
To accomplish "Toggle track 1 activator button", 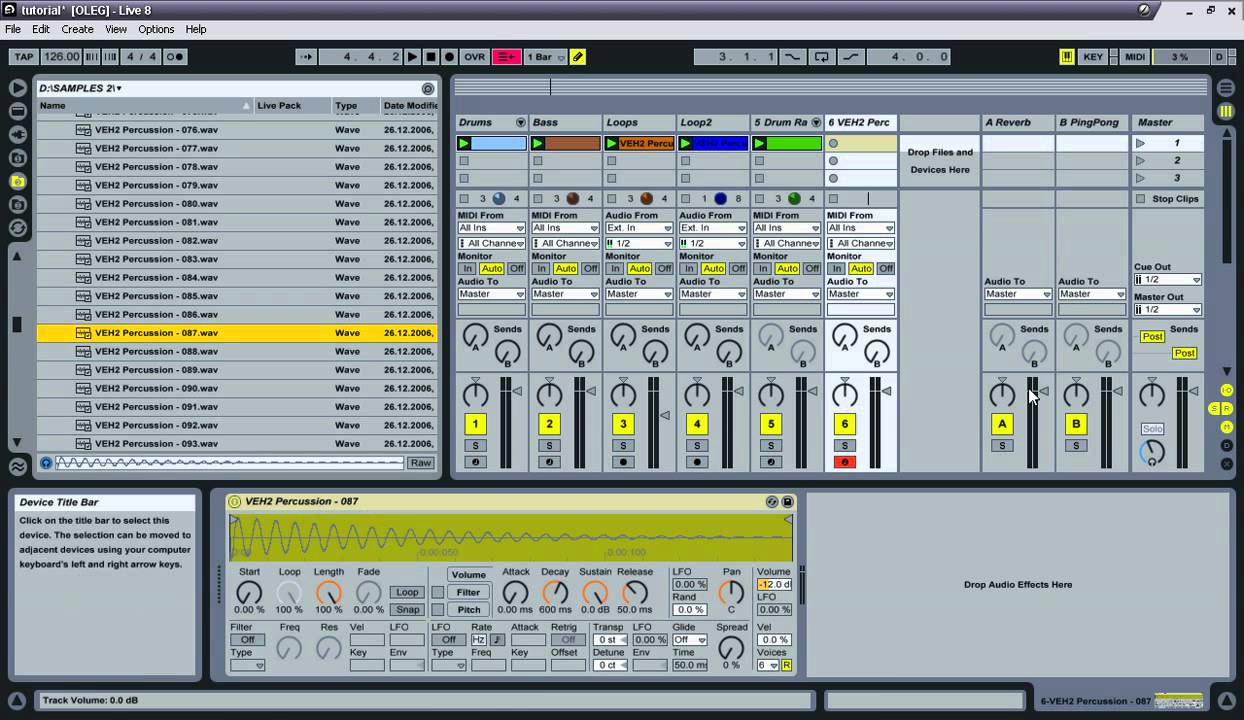I will (475, 424).
